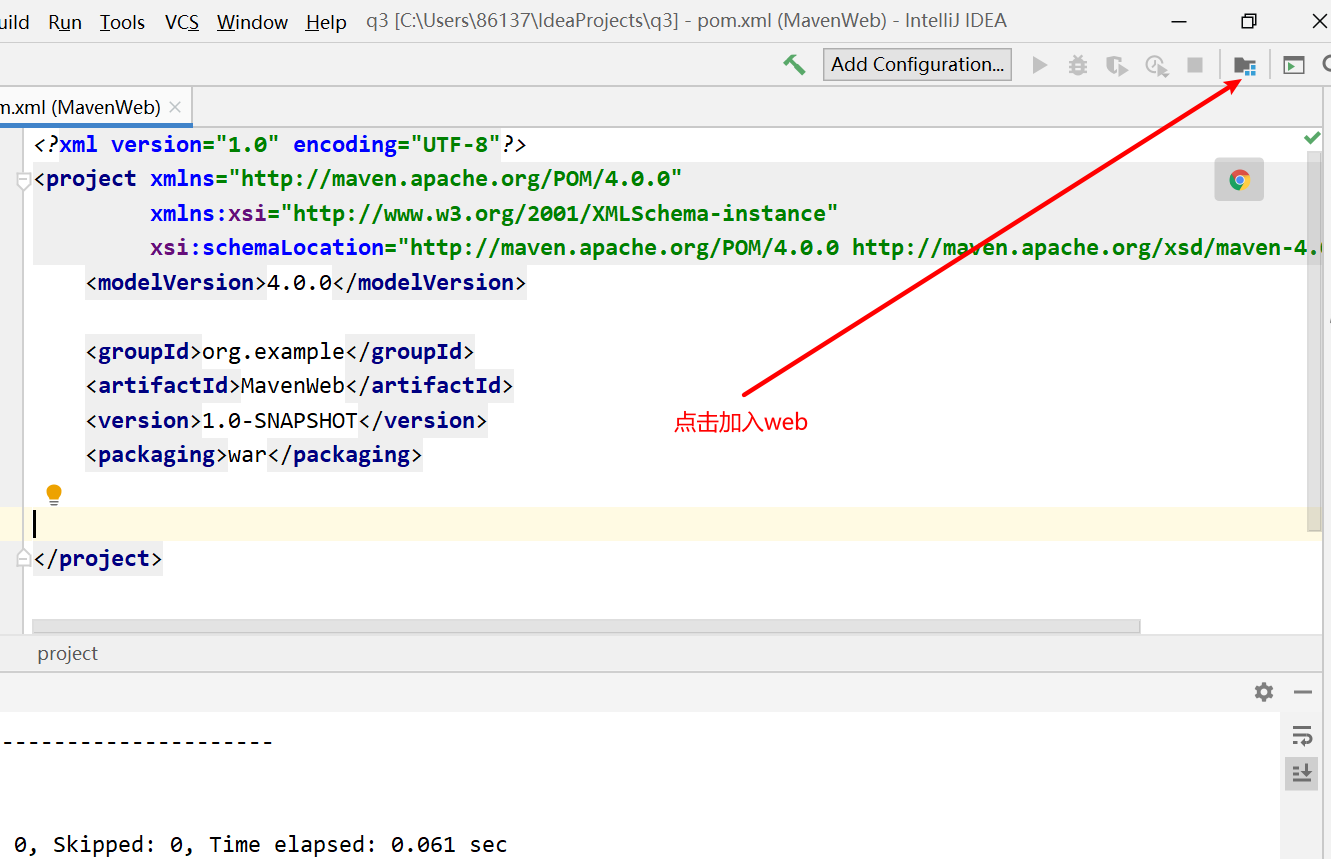Viewport: 1331px width, 859px height.
Task: Click the yellow intention lightbulb icon
Action: point(54,494)
